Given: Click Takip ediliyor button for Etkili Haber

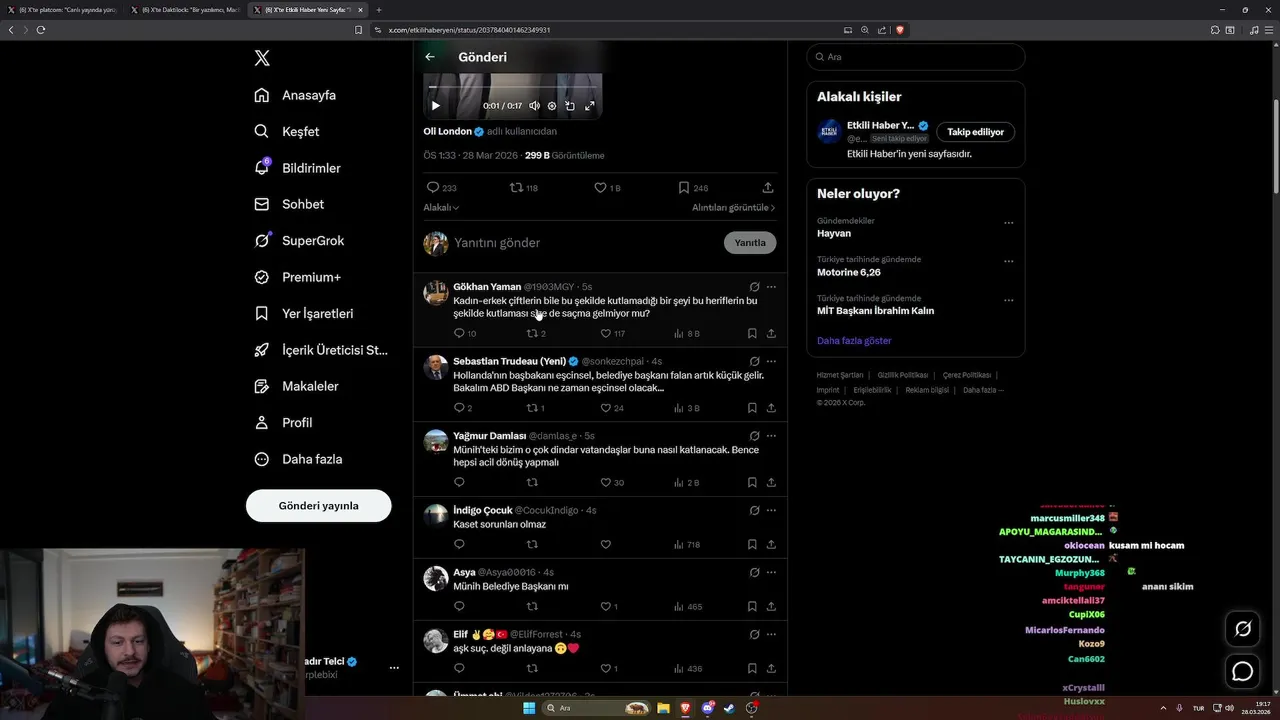Looking at the screenshot, I should click(x=975, y=132).
